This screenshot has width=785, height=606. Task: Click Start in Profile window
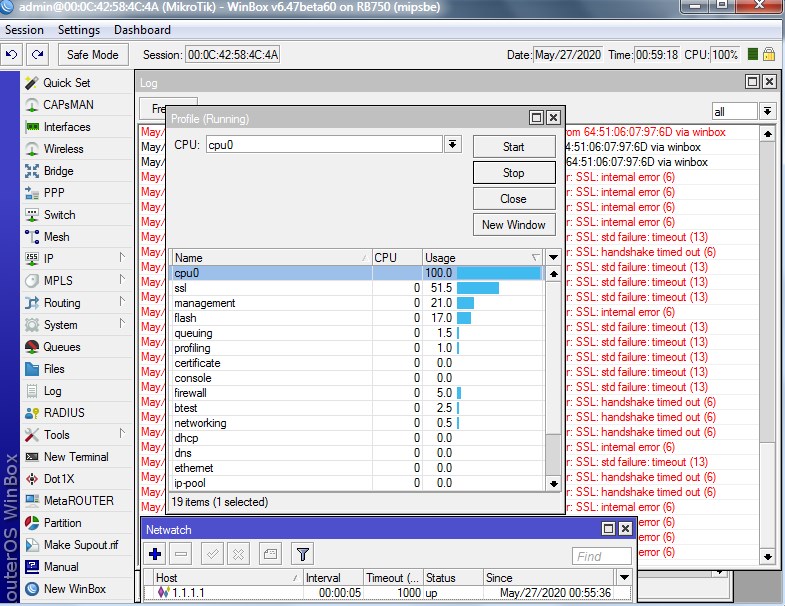click(514, 147)
